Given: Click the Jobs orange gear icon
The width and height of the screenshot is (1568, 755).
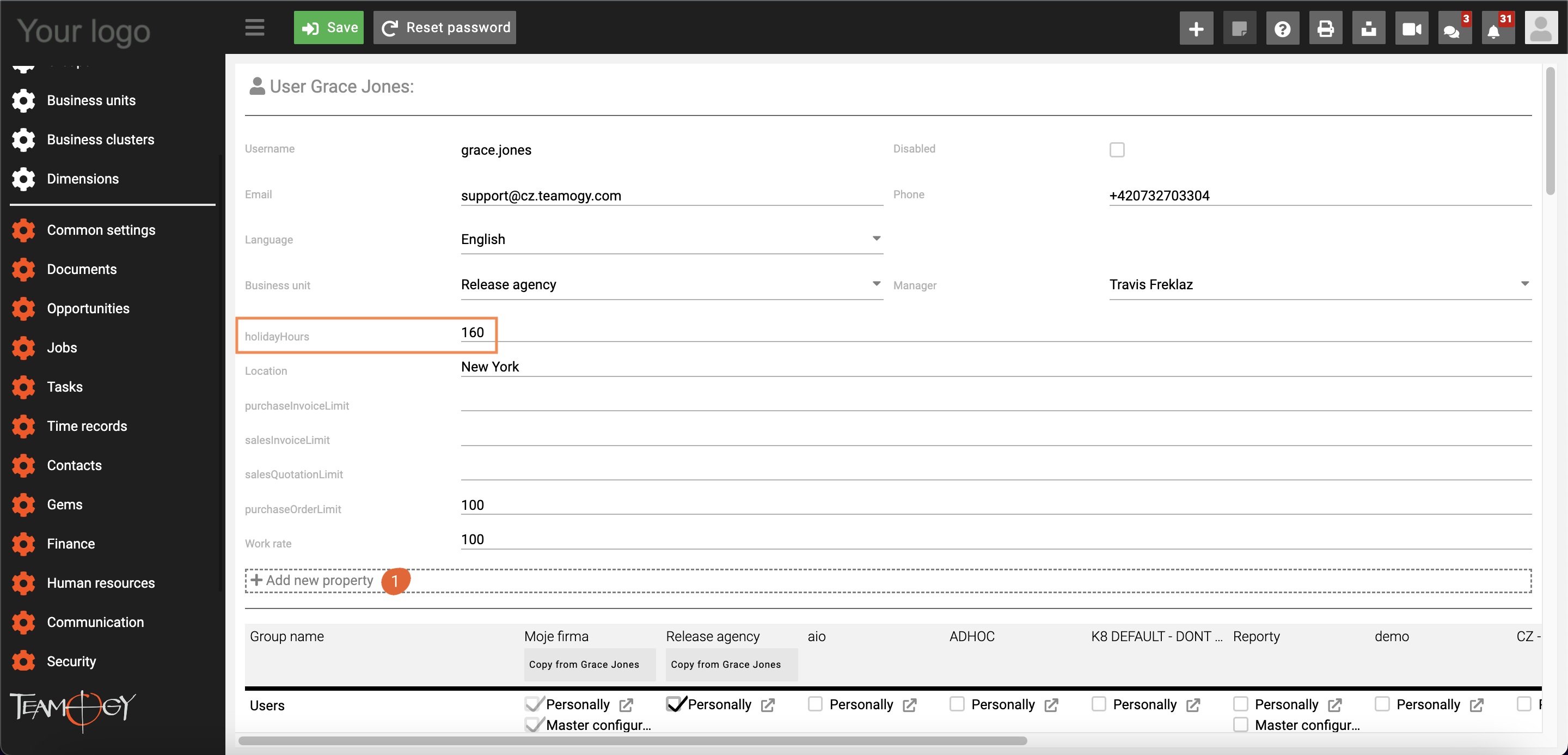Looking at the screenshot, I should (x=23, y=348).
